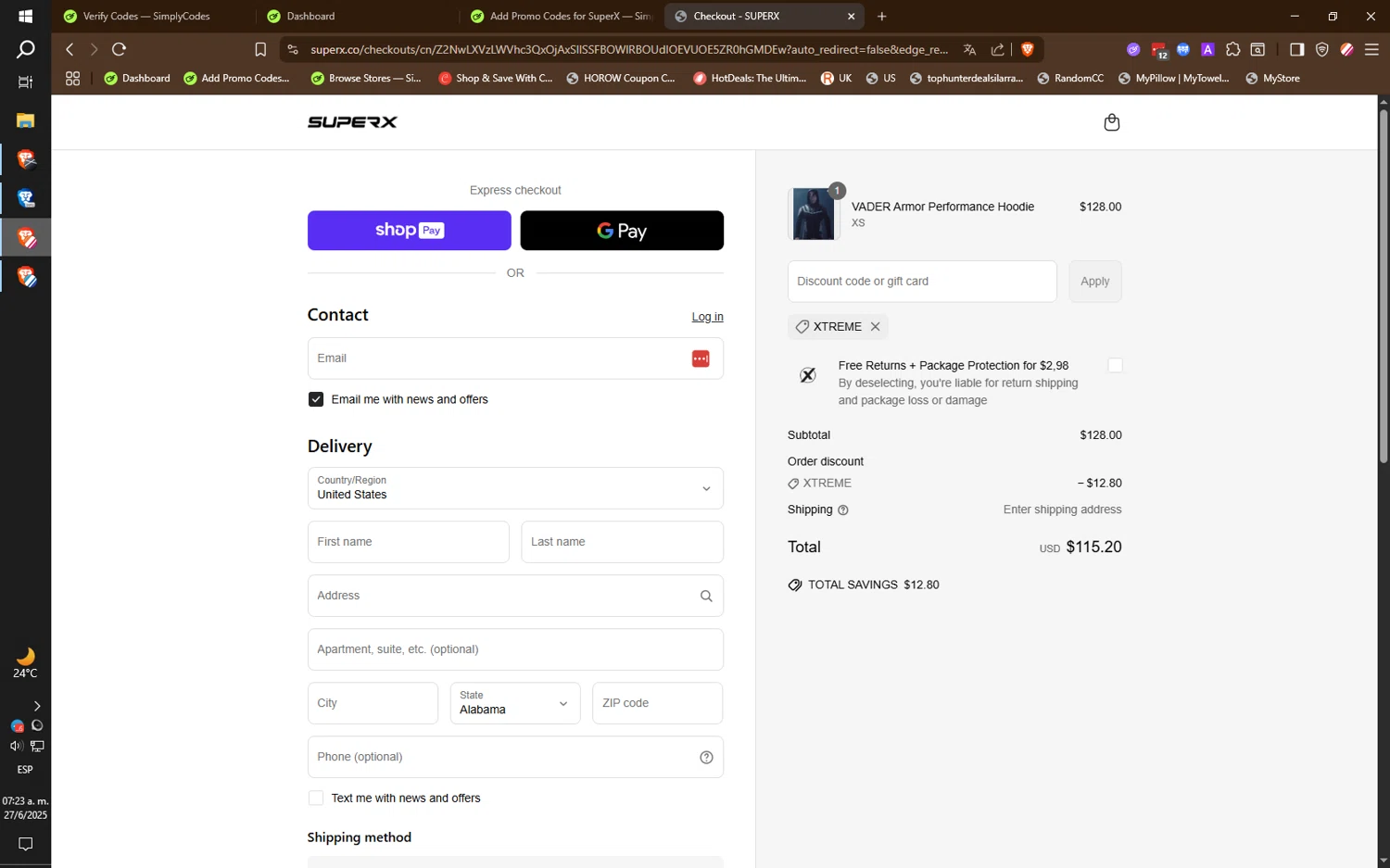This screenshot has width=1390, height=868.
Task: Click the Shipping info question mark icon
Action: [x=842, y=510]
